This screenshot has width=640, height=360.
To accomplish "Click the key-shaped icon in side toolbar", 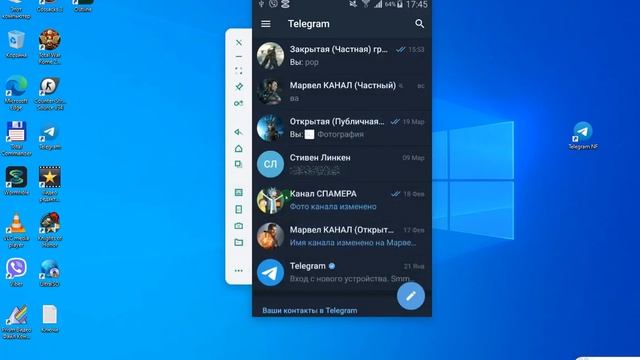I will (x=239, y=103).
